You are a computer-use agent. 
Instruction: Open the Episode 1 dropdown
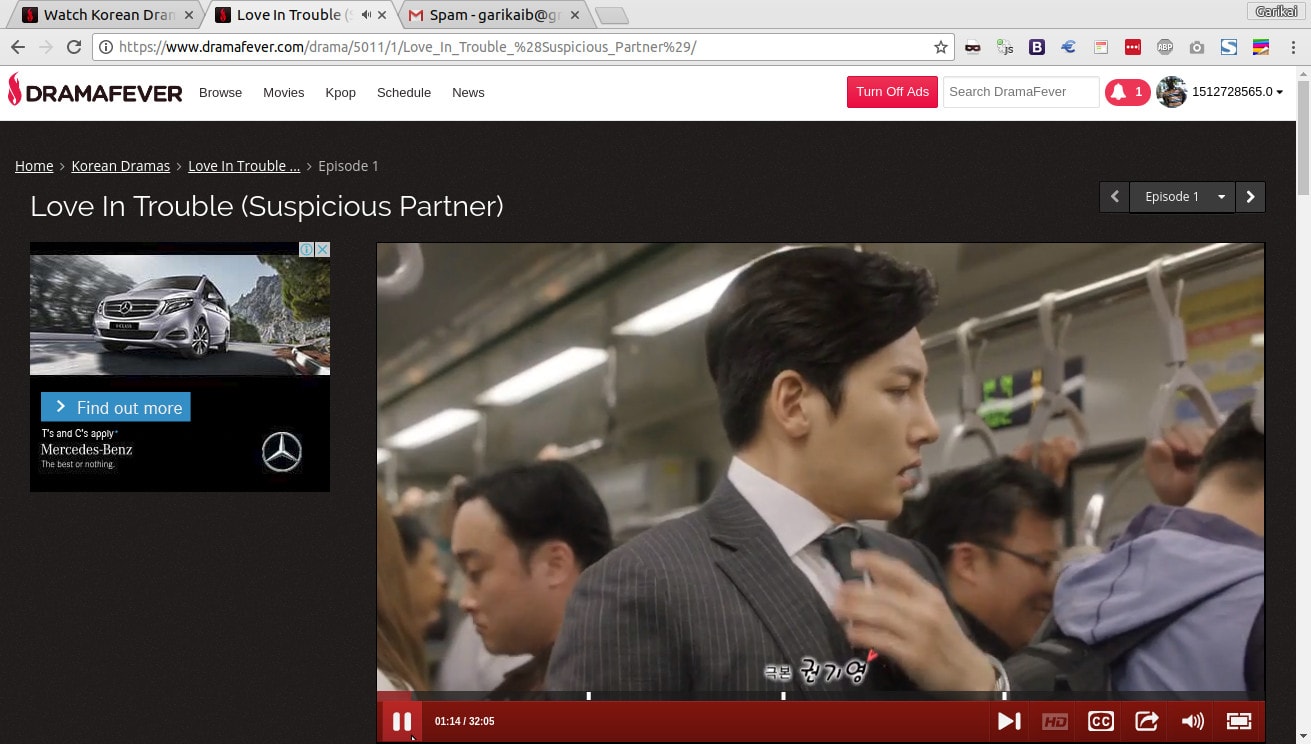click(x=1183, y=197)
